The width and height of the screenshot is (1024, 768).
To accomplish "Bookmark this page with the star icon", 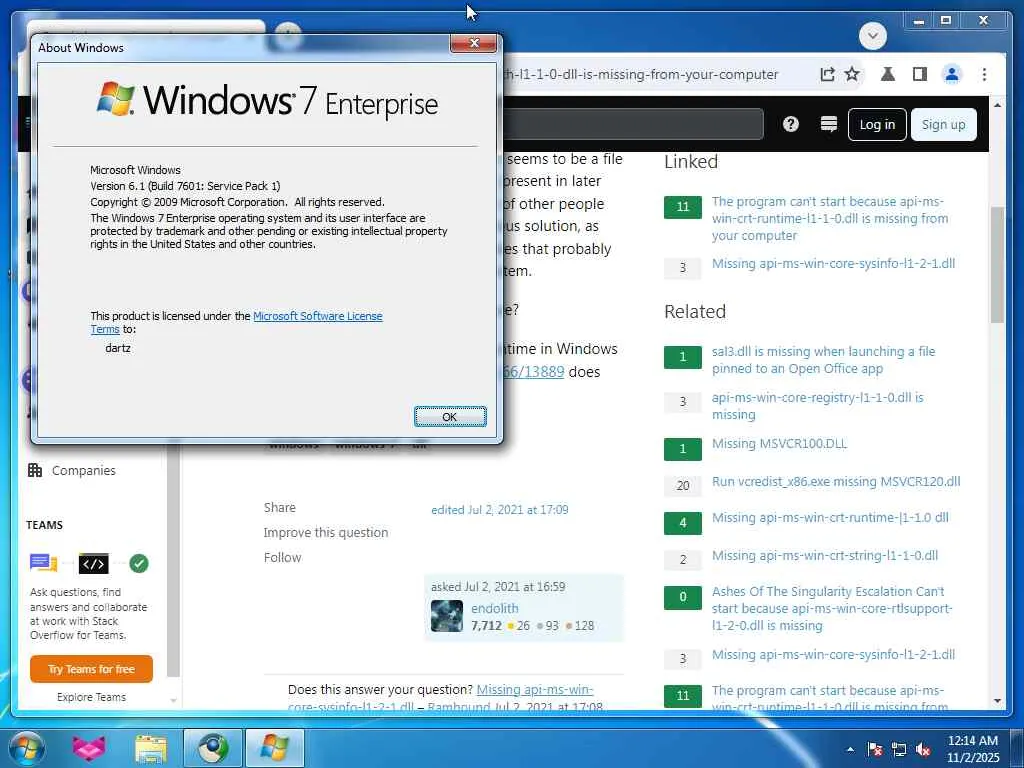I will 852,74.
